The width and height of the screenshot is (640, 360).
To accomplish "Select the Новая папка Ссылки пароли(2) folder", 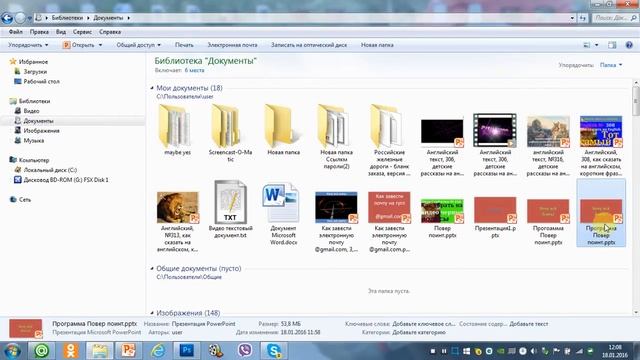I will tap(336, 136).
